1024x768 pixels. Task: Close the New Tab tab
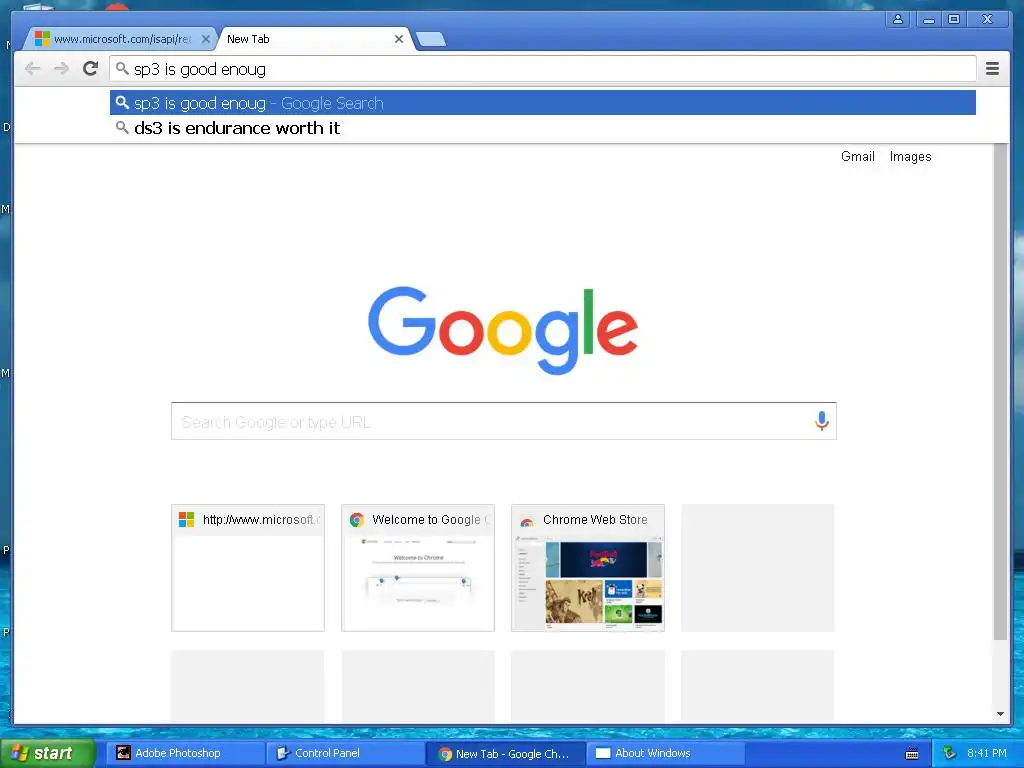(398, 39)
